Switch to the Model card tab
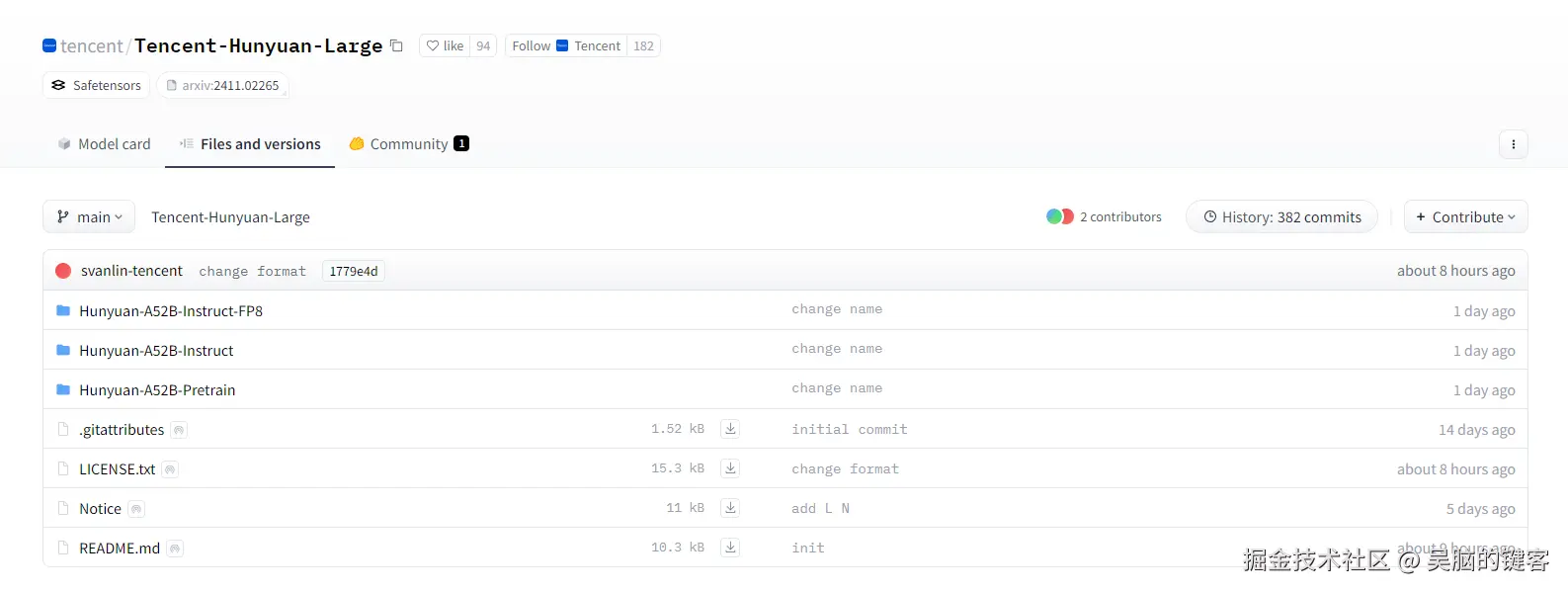 [x=104, y=144]
